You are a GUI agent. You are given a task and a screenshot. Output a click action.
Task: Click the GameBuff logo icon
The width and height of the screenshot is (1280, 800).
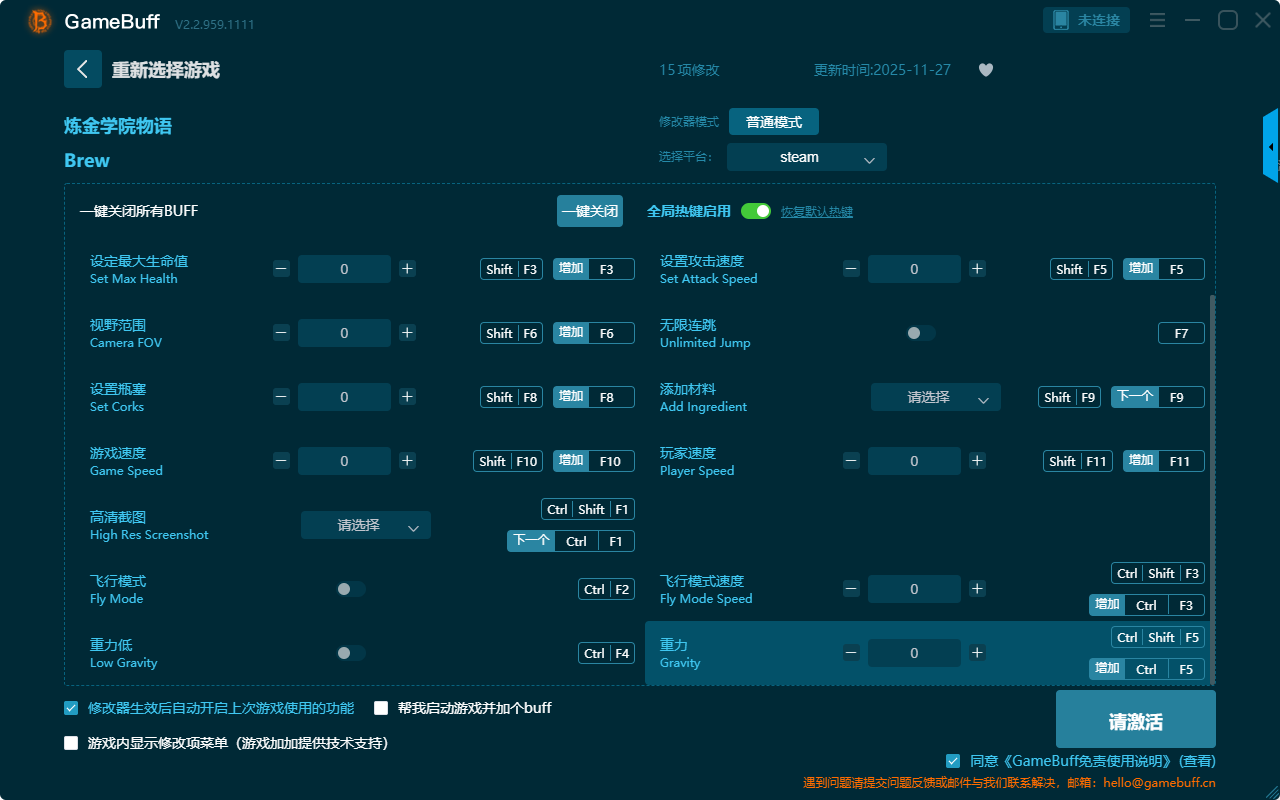coord(40,21)
